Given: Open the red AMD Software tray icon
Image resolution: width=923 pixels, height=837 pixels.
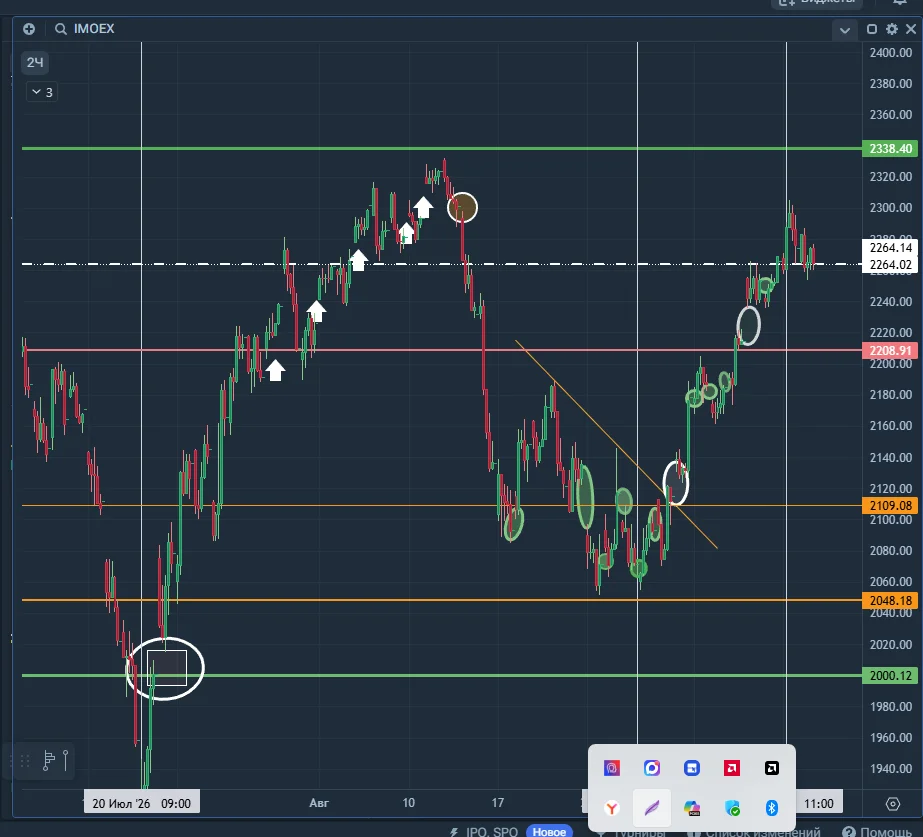Looking at the screenshot, I should tap(732, 768).
